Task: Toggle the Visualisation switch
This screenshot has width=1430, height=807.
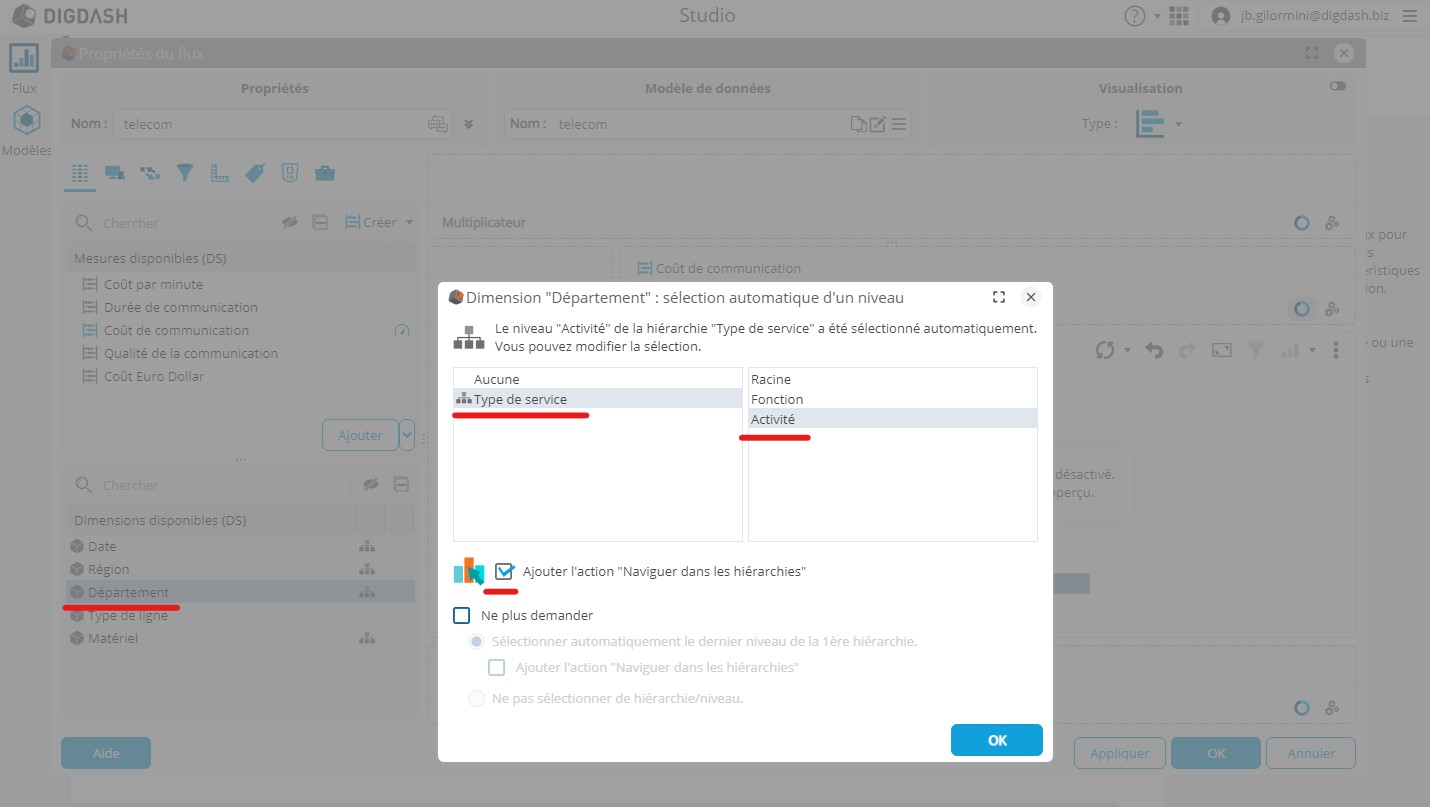Action: (x=1337, y=87)
